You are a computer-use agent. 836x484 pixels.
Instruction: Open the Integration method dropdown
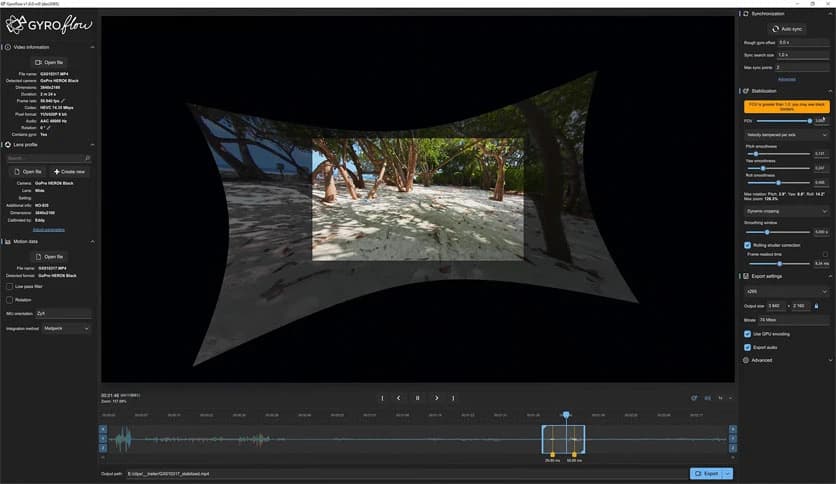67,328
